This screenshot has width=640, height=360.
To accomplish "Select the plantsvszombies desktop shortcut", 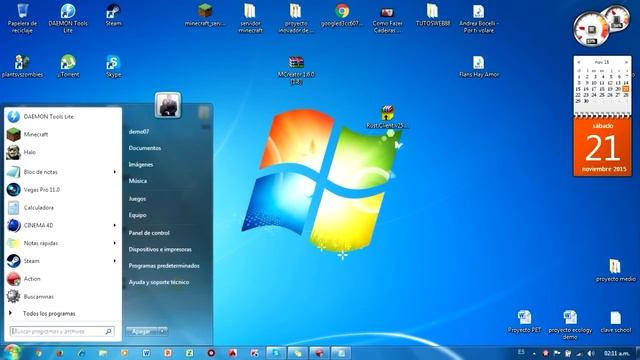I will [x=22, y=66].
